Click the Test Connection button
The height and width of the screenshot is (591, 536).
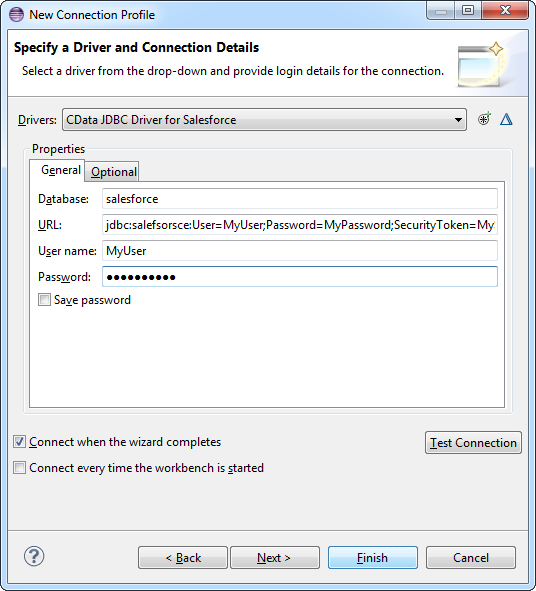473,442
